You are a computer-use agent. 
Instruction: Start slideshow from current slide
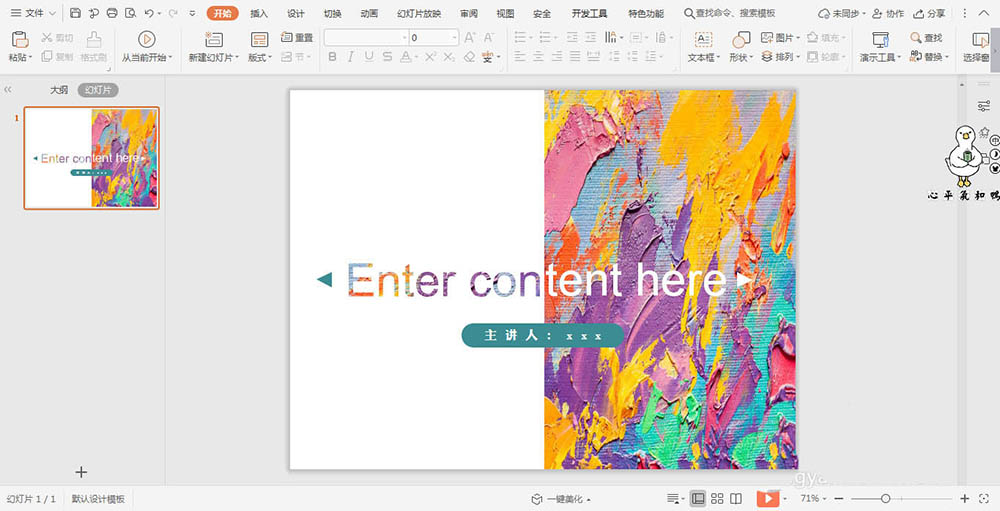point(147,40)
